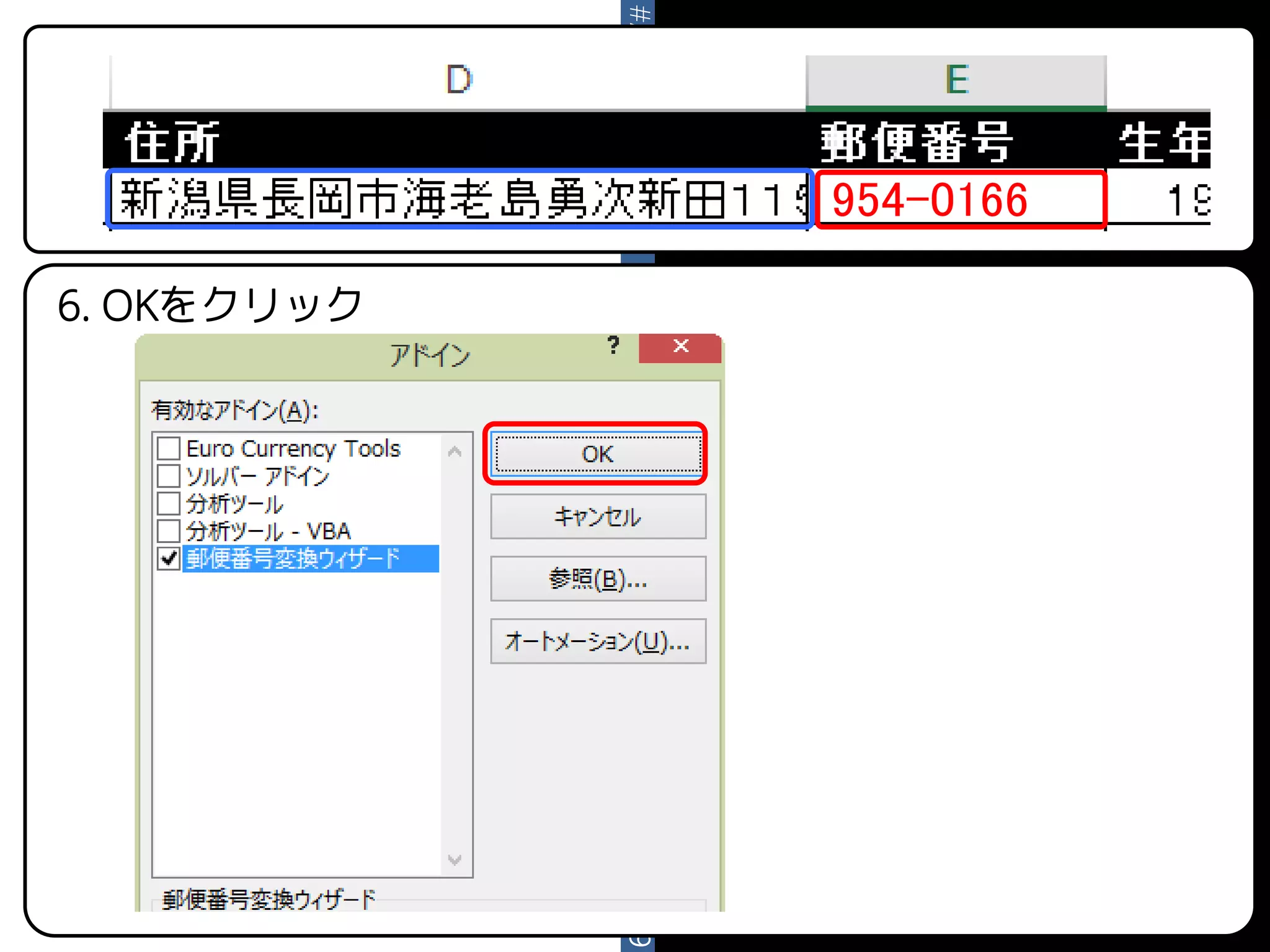Screen dimensions: 1270x952
Task: Toggle the 分析ツール - VBA checkbox
Action: (x=169, y=531)
